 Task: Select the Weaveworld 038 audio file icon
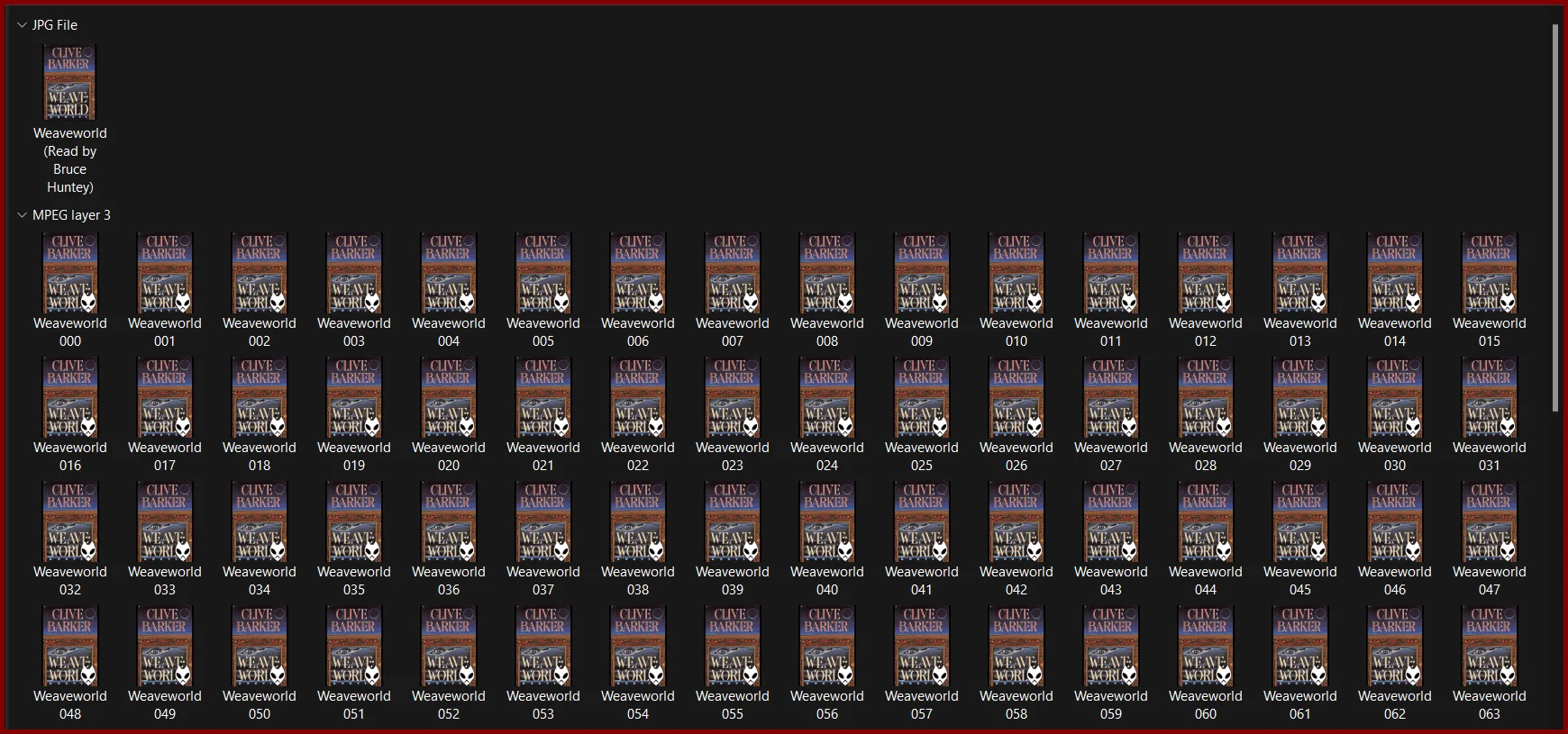click(x=638, y=521)
